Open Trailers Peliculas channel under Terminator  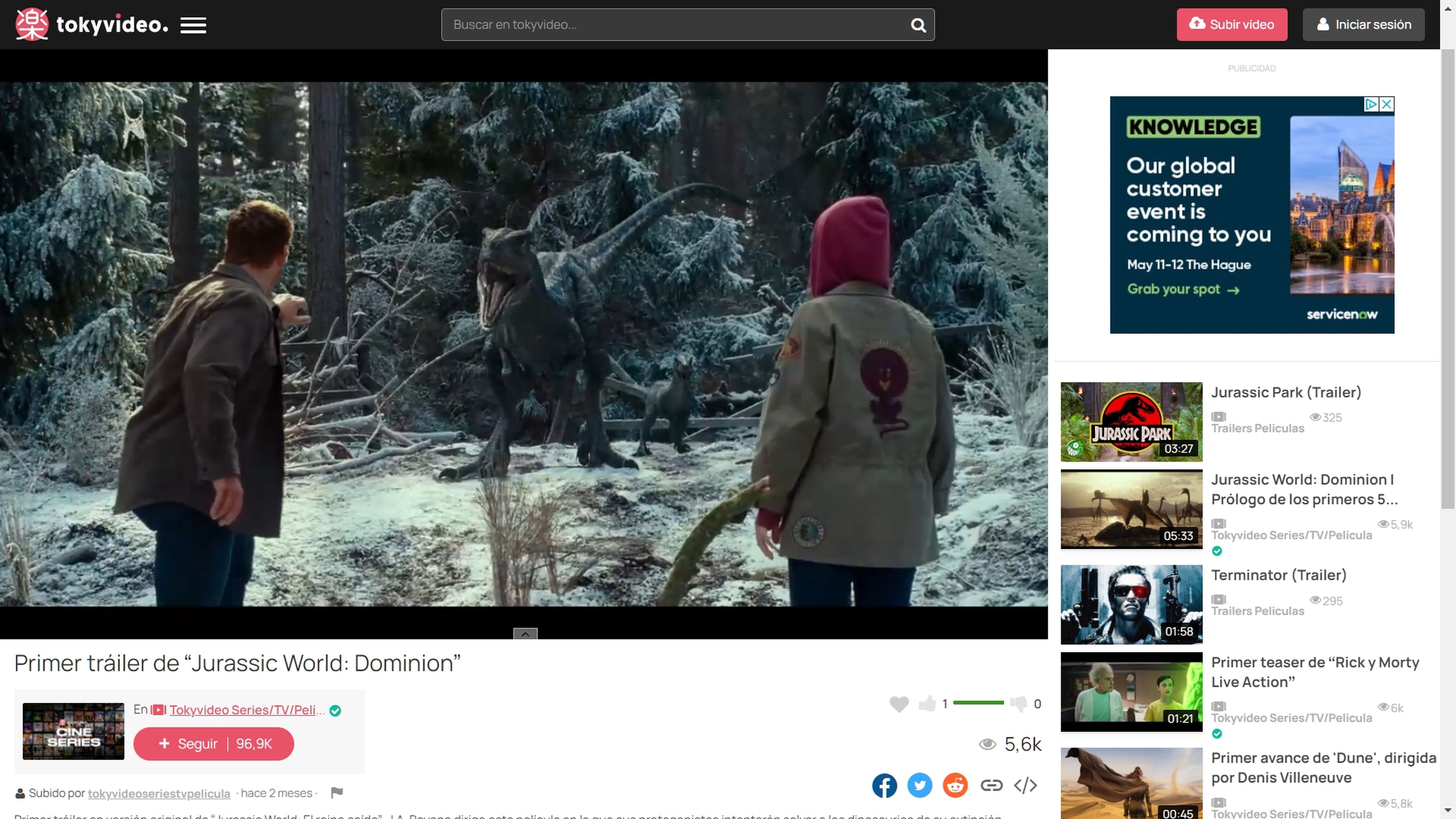[1258, 611]
